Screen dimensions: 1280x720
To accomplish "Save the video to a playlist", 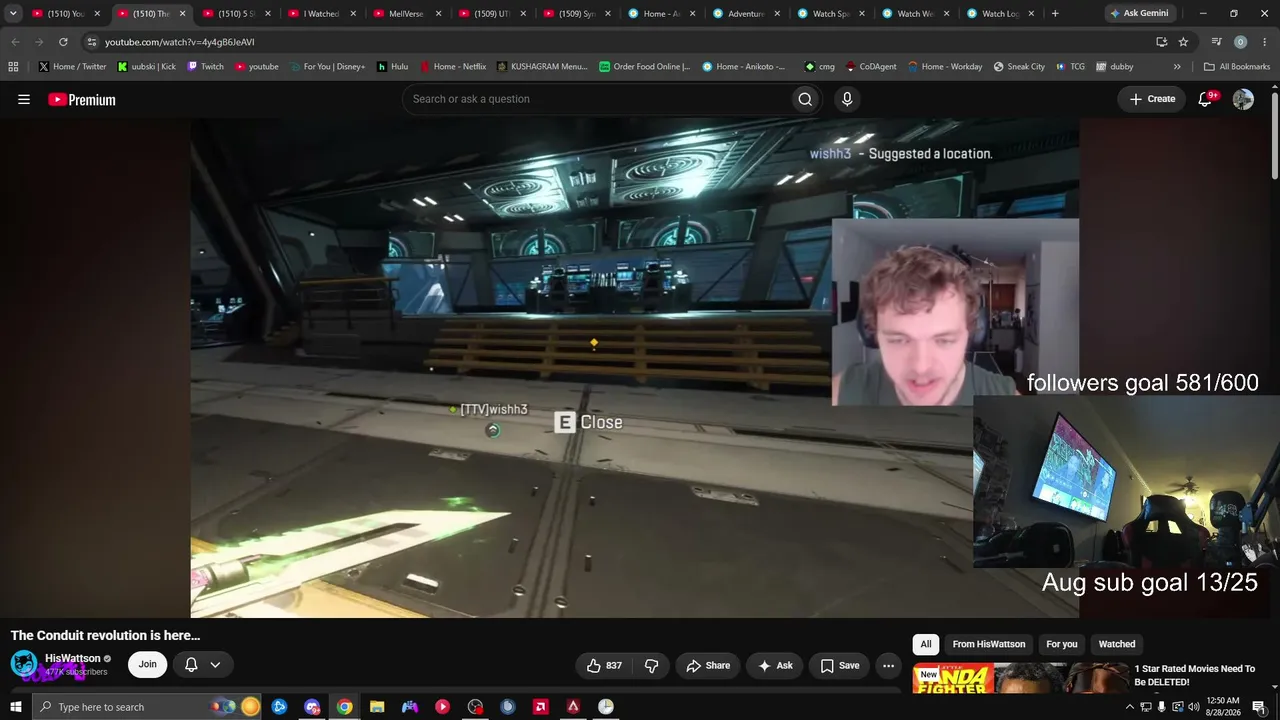I will click(x=840, y=666).
